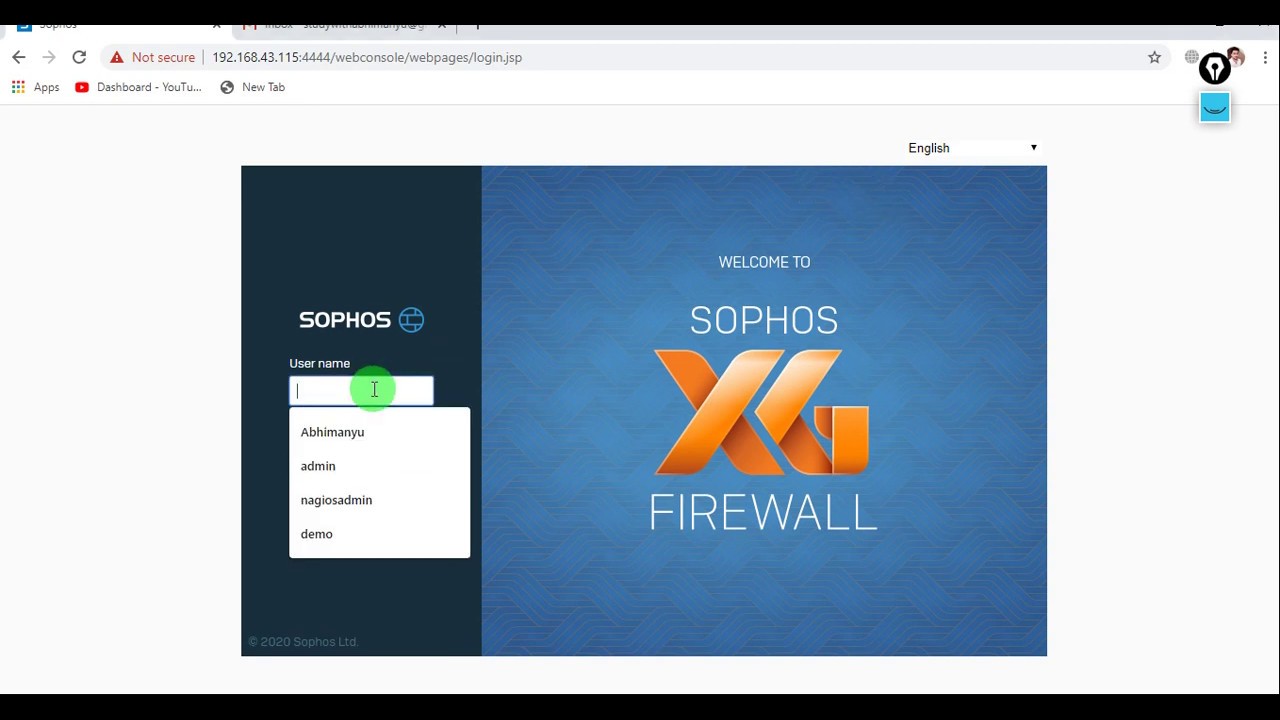Click the Not secure warning triangle
Image resolution: width=1280 pixels, height=720 pixels.
click(117, 57)
